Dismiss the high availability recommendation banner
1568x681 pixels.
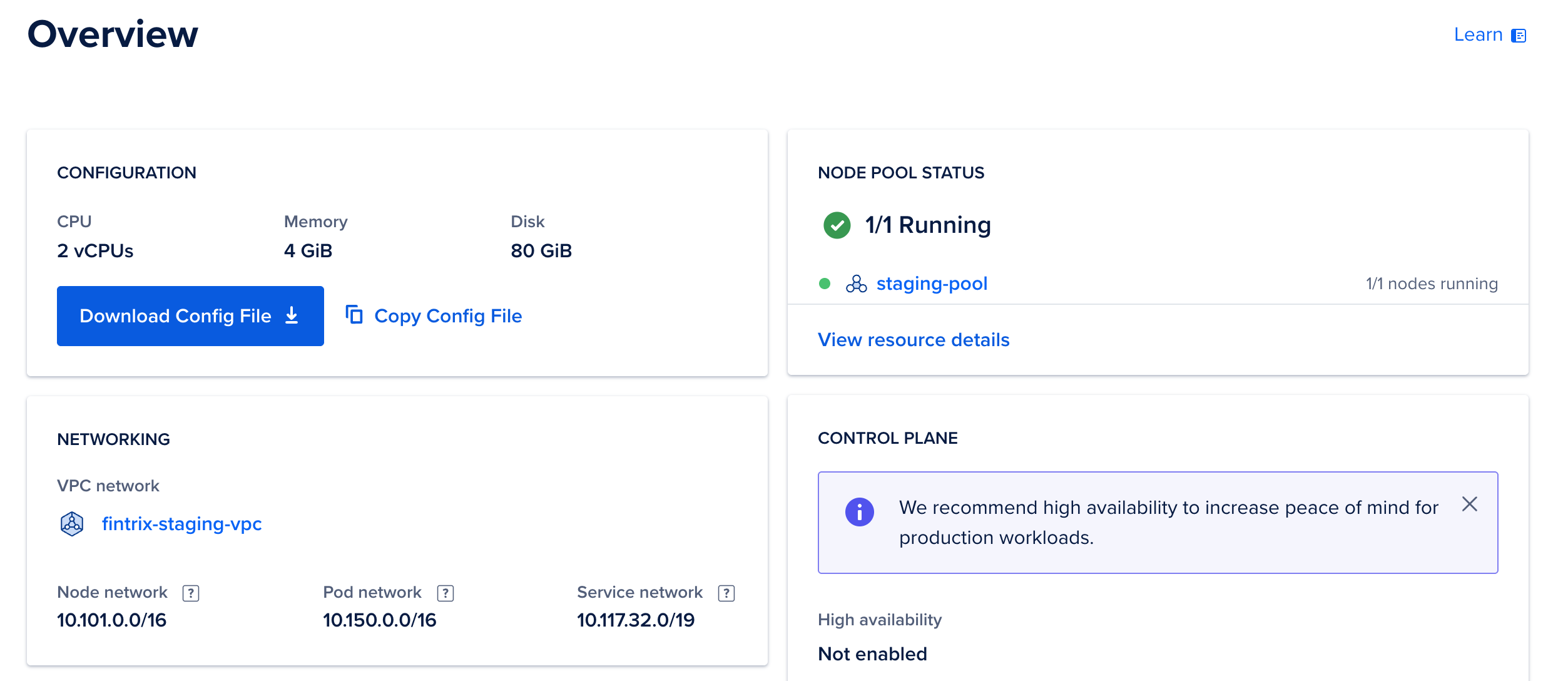tap(1470, 504)
